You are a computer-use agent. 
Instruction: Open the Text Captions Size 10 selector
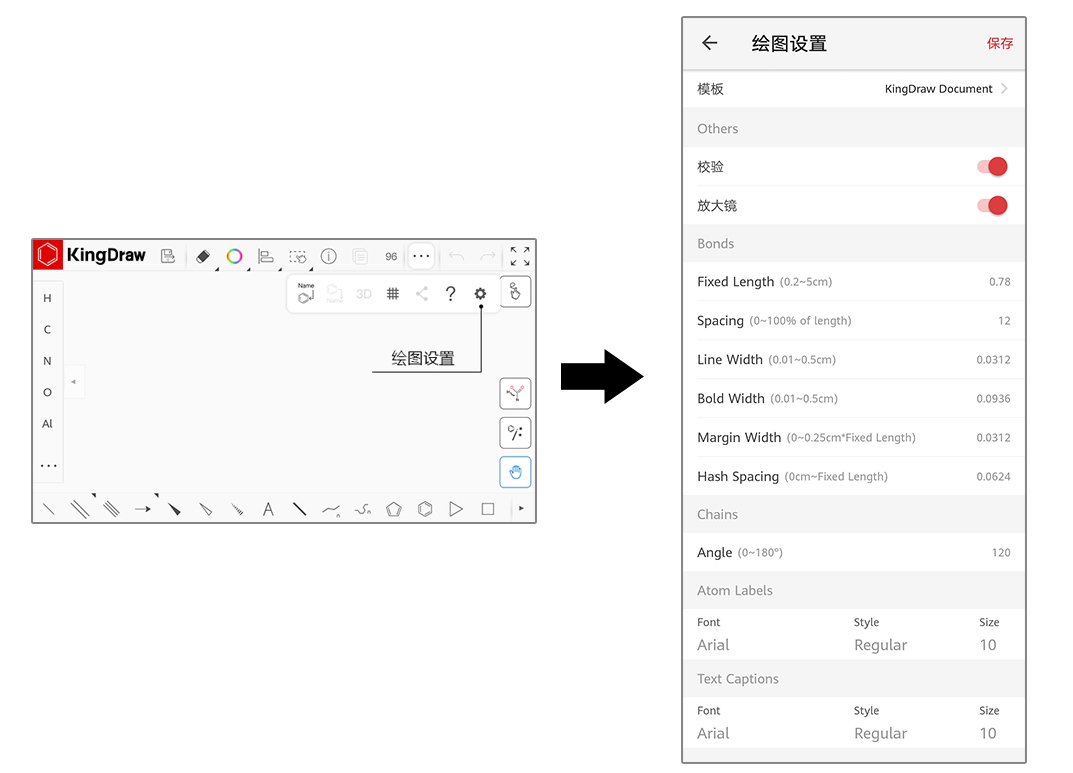988,733
